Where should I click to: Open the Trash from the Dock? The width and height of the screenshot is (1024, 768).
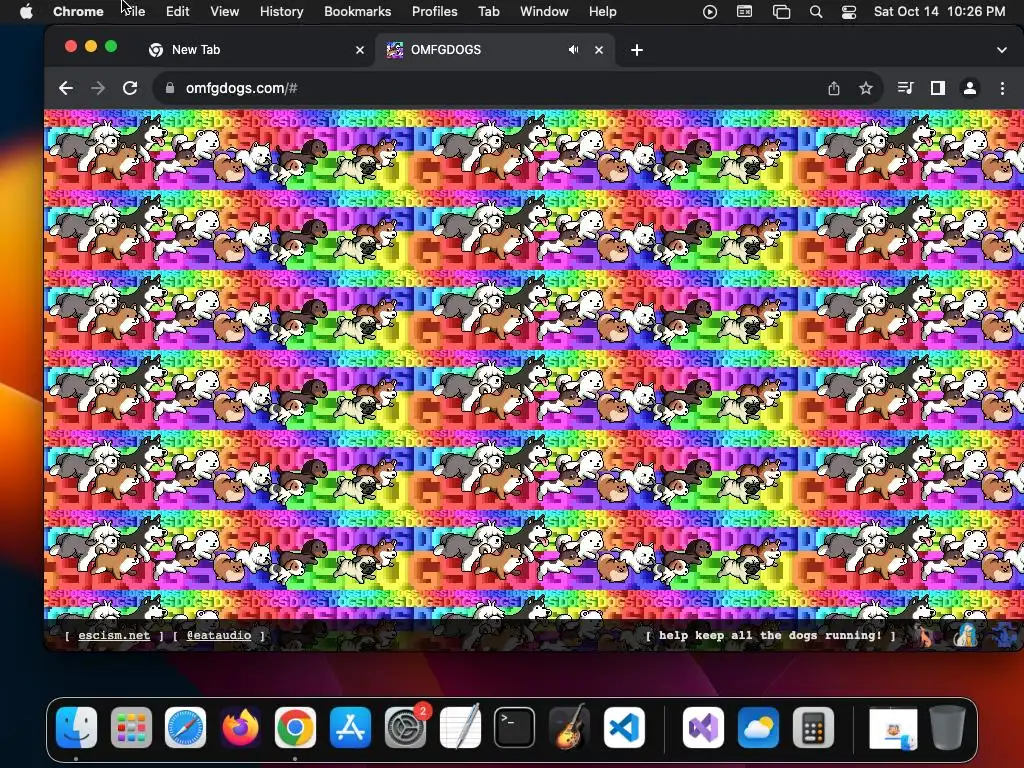(x=948, y=727)
